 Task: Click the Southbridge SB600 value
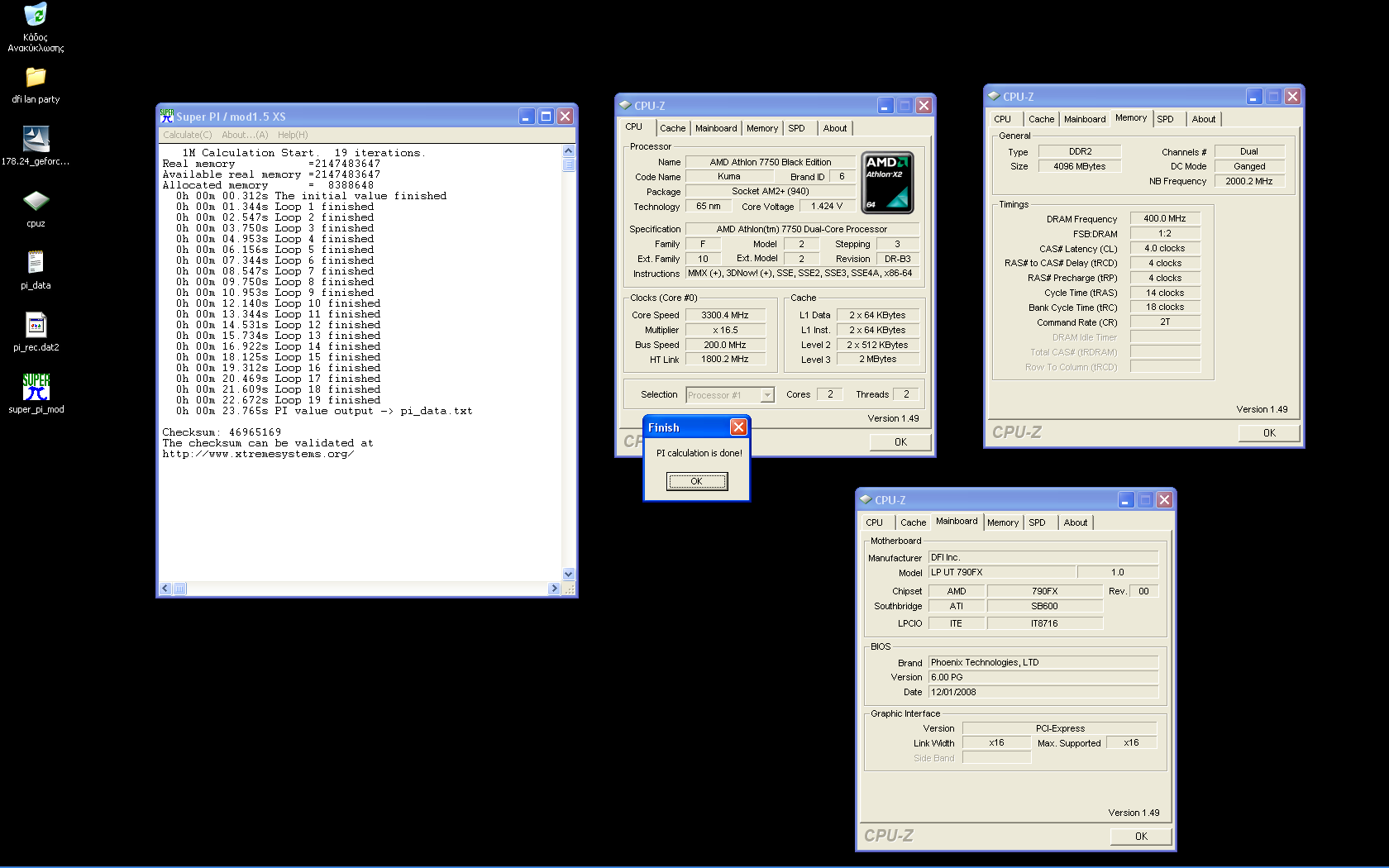point(1045,606)
